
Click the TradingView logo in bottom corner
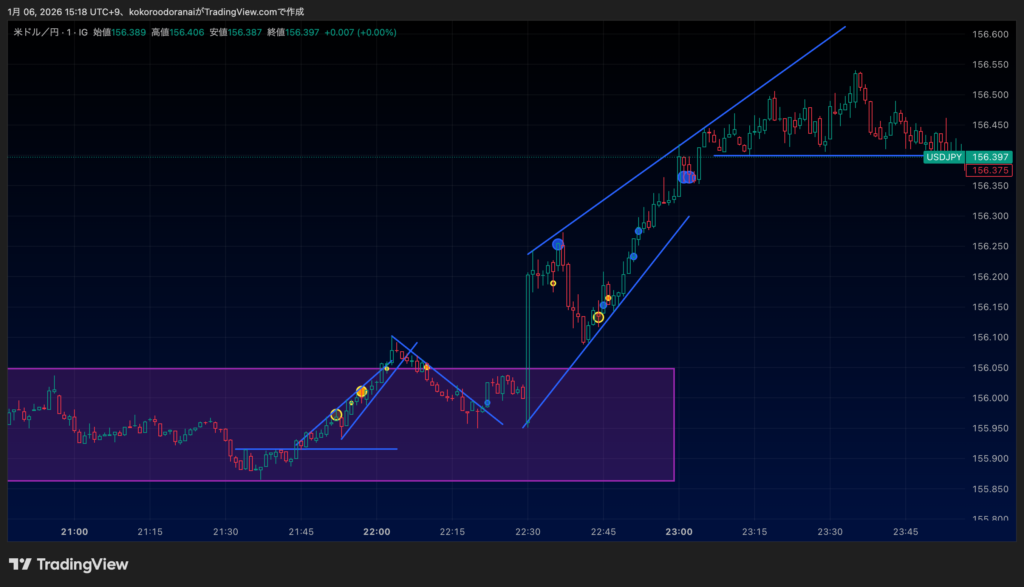click(x=68, y=564)
